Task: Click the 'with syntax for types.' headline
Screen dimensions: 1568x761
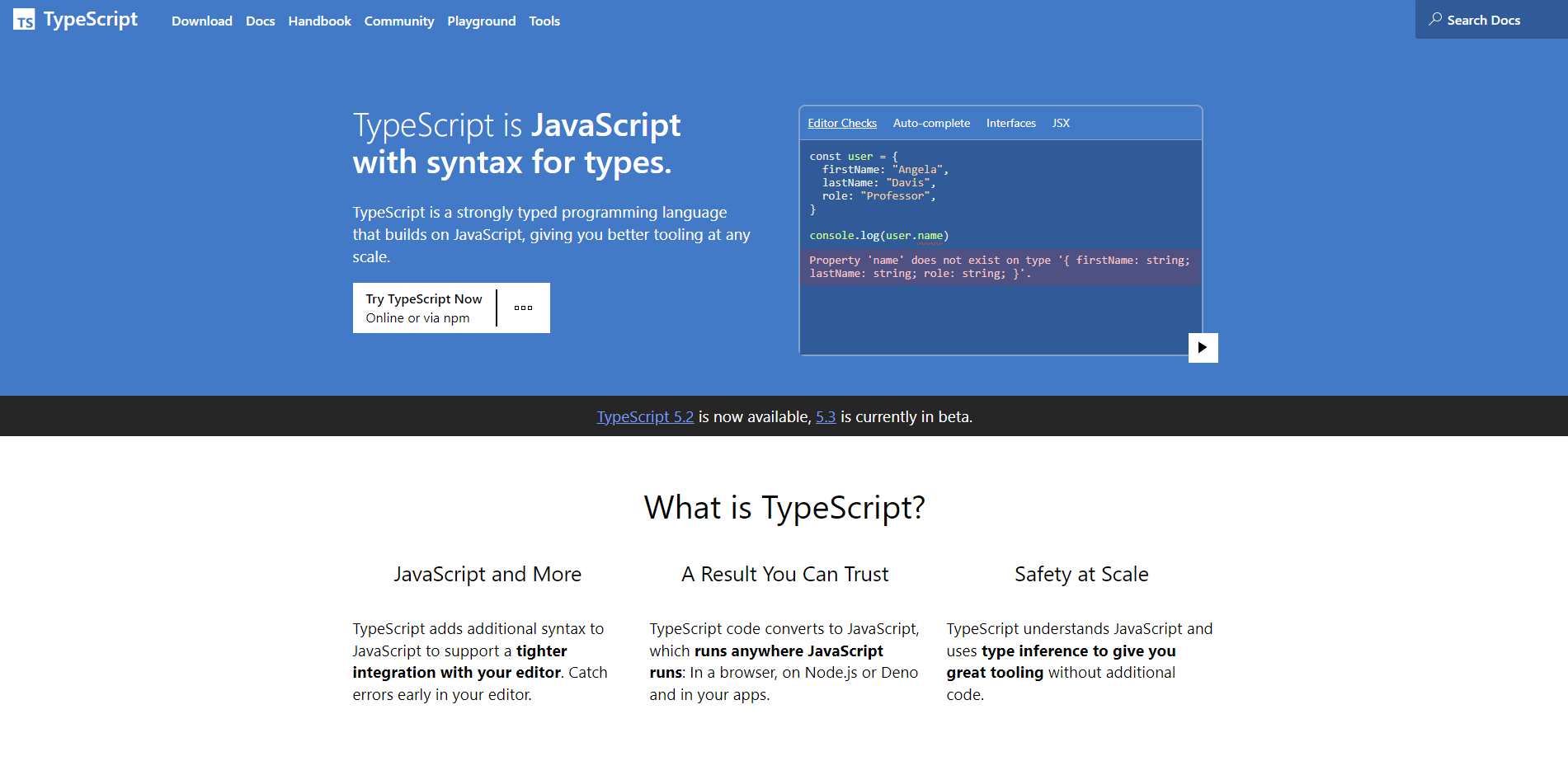Action: (x=512, y=162)
